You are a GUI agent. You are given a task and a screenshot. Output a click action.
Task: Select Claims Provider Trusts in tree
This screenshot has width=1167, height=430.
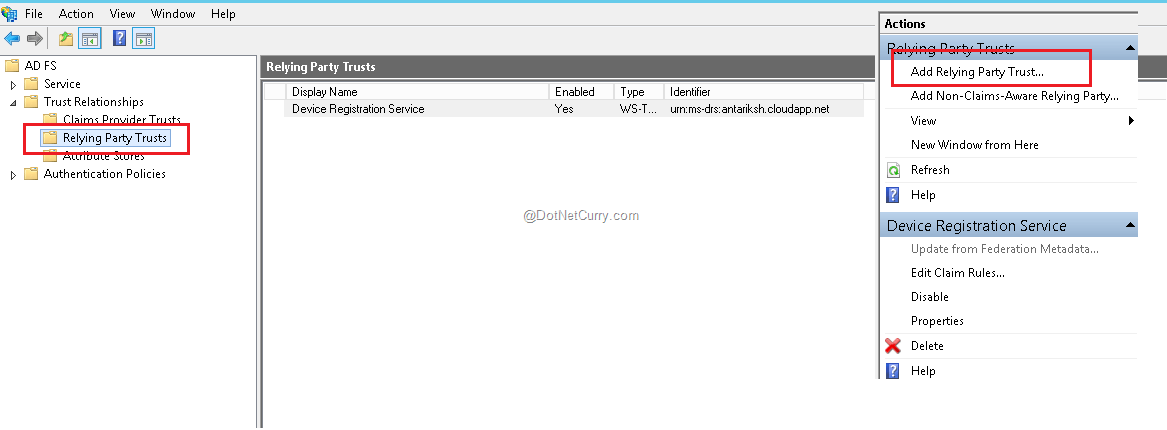click(121, 120)
